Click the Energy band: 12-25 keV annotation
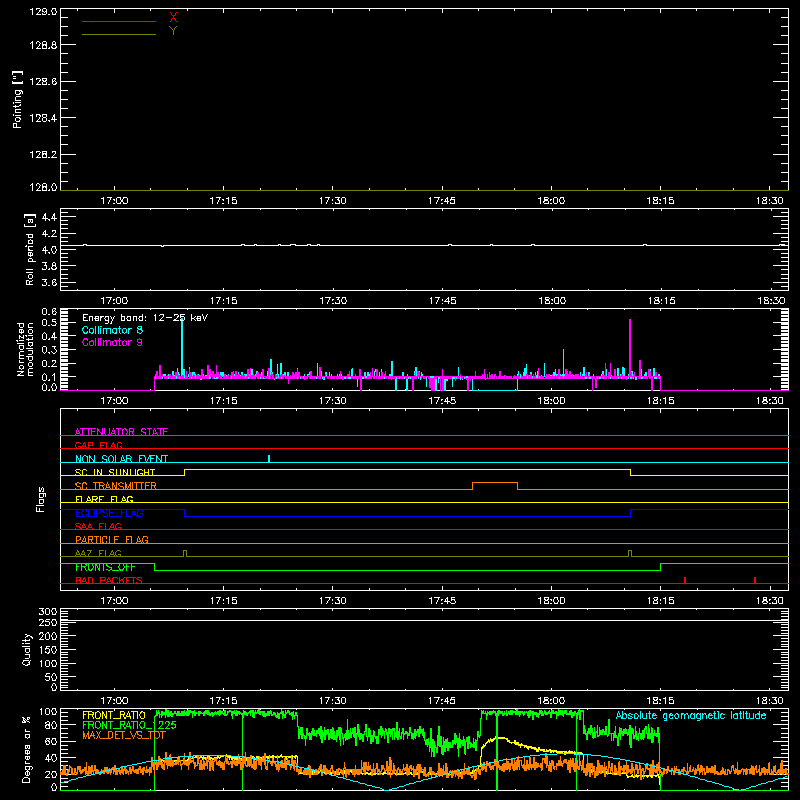 tap(145, 318)
